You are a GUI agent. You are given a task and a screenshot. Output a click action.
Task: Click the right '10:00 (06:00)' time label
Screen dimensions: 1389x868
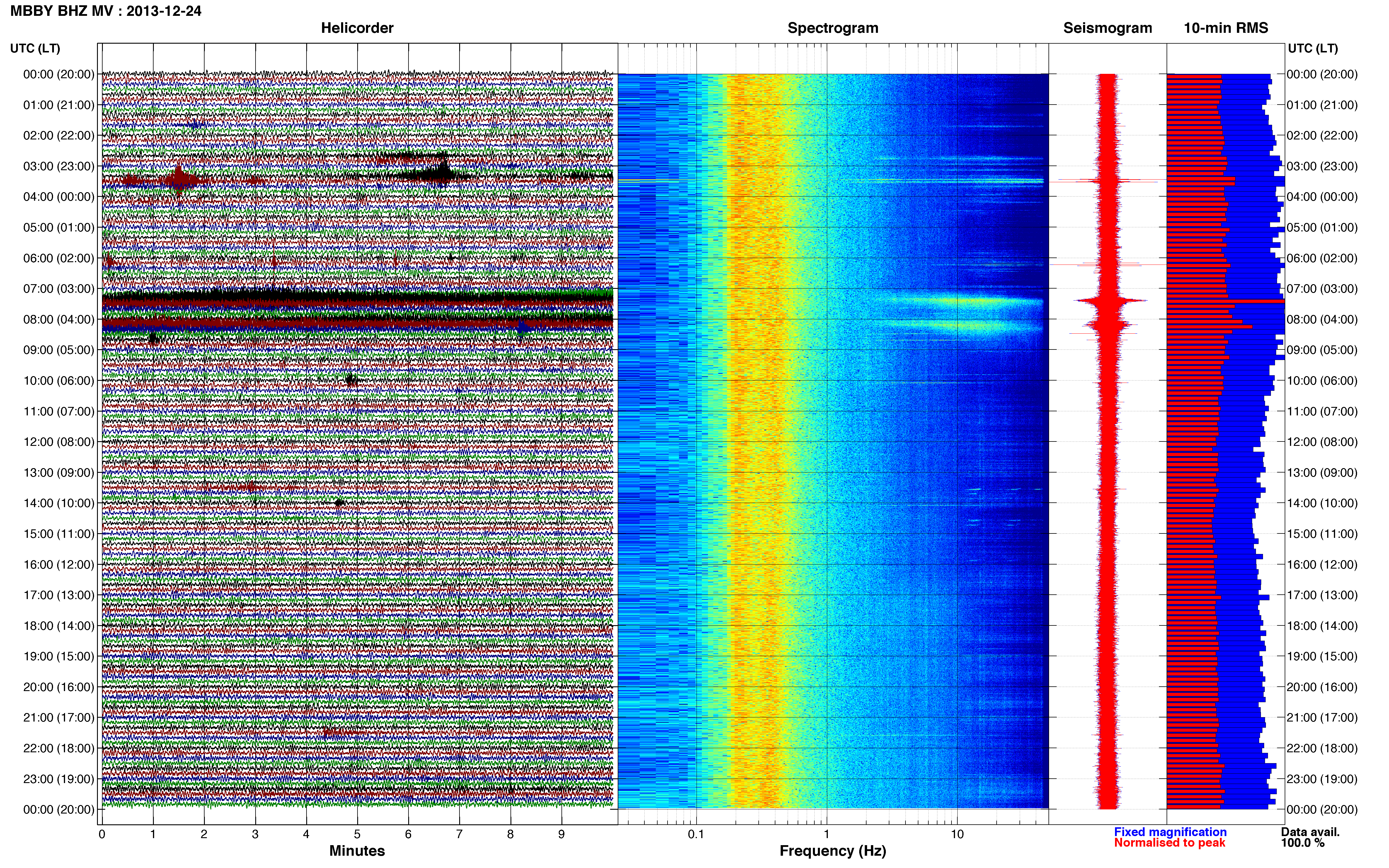[x=1322, y=381]
